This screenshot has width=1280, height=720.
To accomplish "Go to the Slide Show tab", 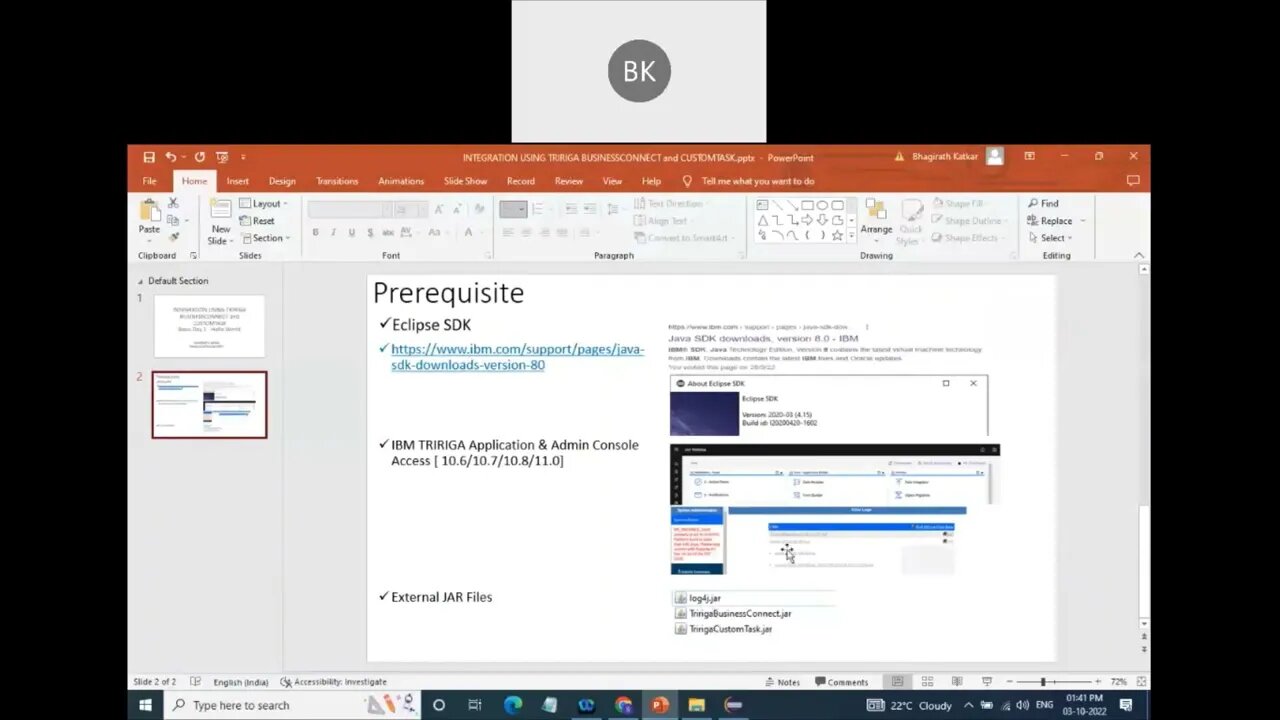I will pos(466,181).
